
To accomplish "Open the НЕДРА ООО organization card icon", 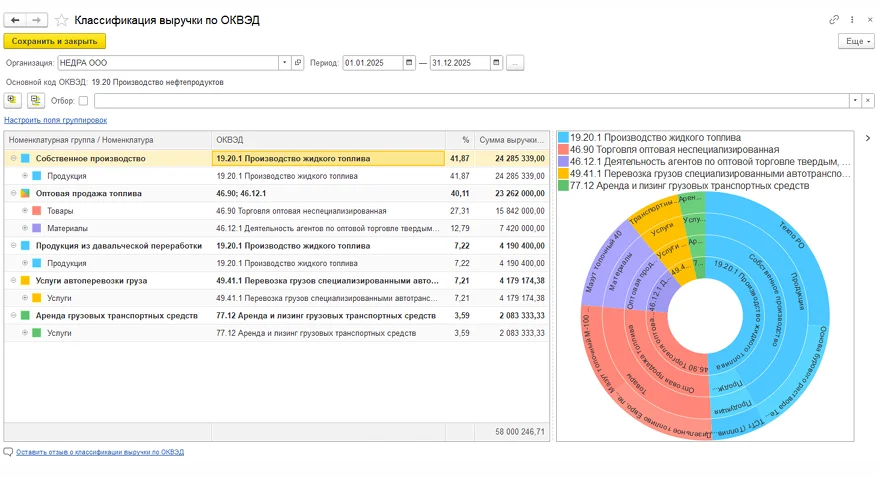I will [x=297, y=62].
